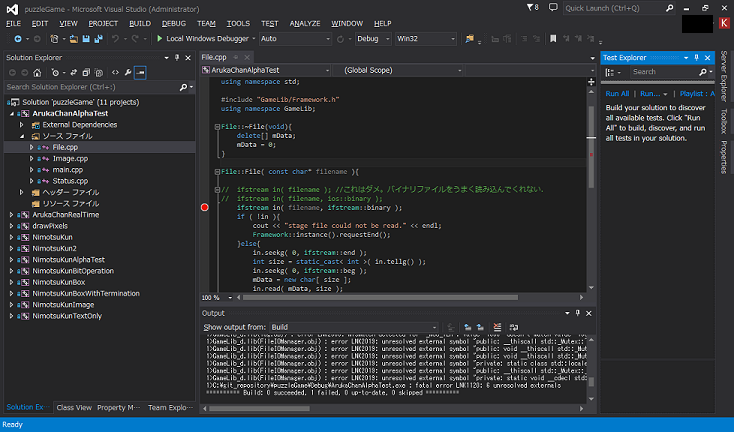Image resolution: width=734 pixels, height=432 pixels.
Task: Start debugging with the green play icon
Action: click(160, 38)
